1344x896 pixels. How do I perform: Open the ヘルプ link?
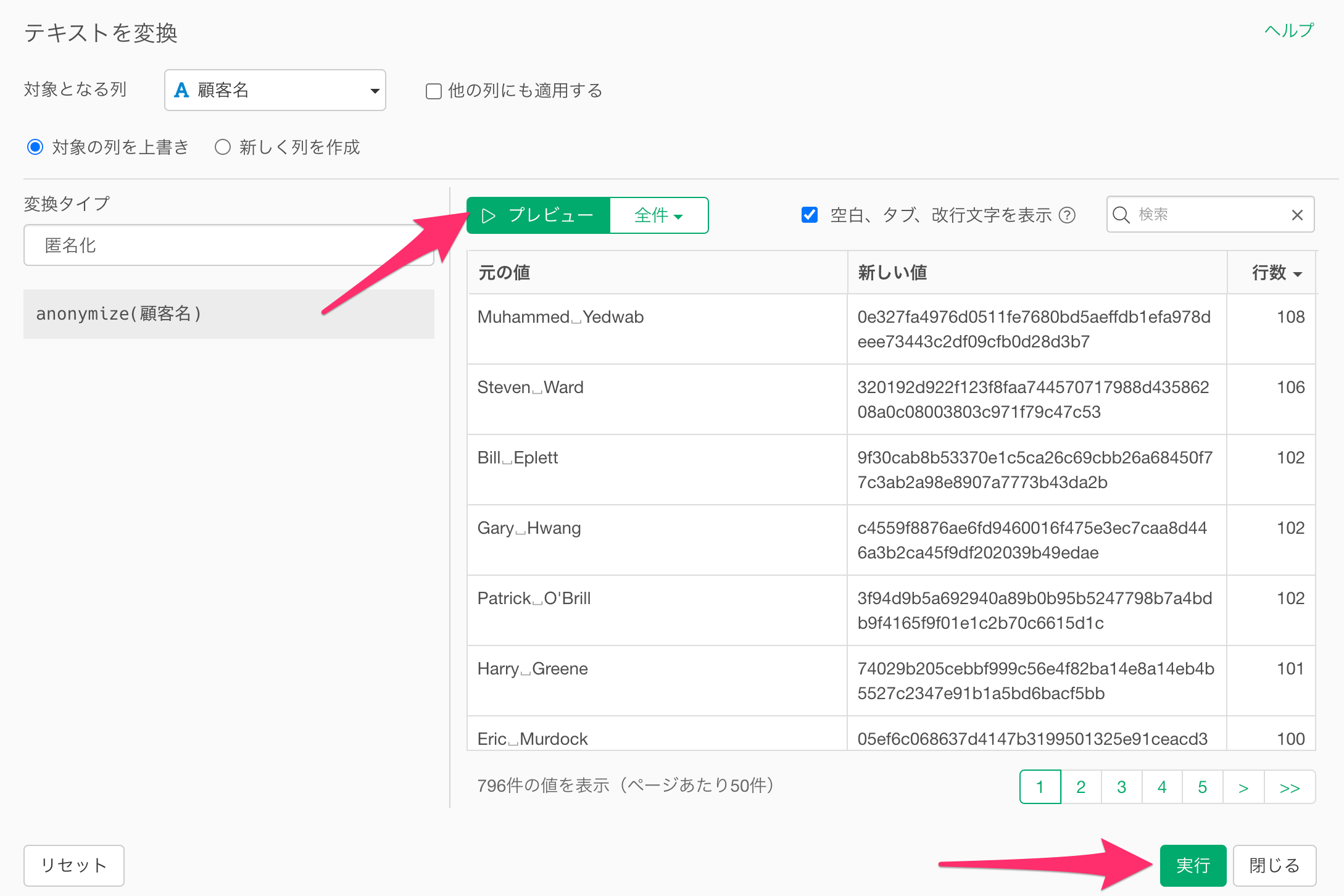pos(1288,30)
